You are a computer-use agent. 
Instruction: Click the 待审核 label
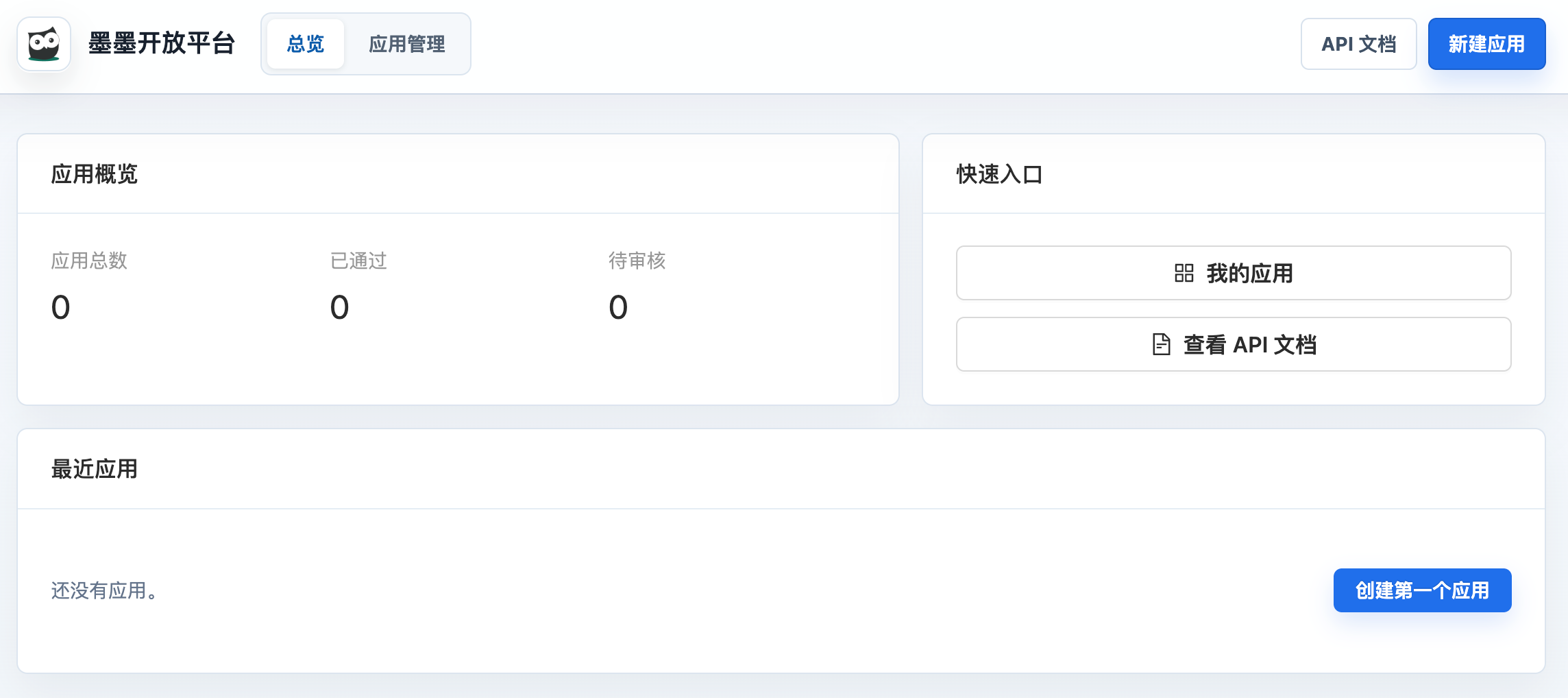tap(637, 261)
